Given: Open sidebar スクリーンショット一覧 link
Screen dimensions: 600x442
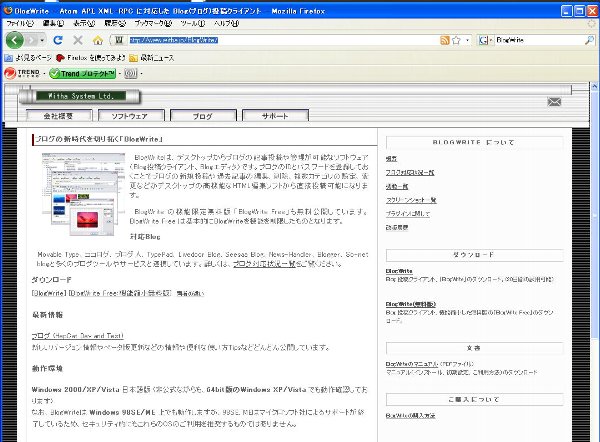Looking at the screenshot, I should point(411,200).
